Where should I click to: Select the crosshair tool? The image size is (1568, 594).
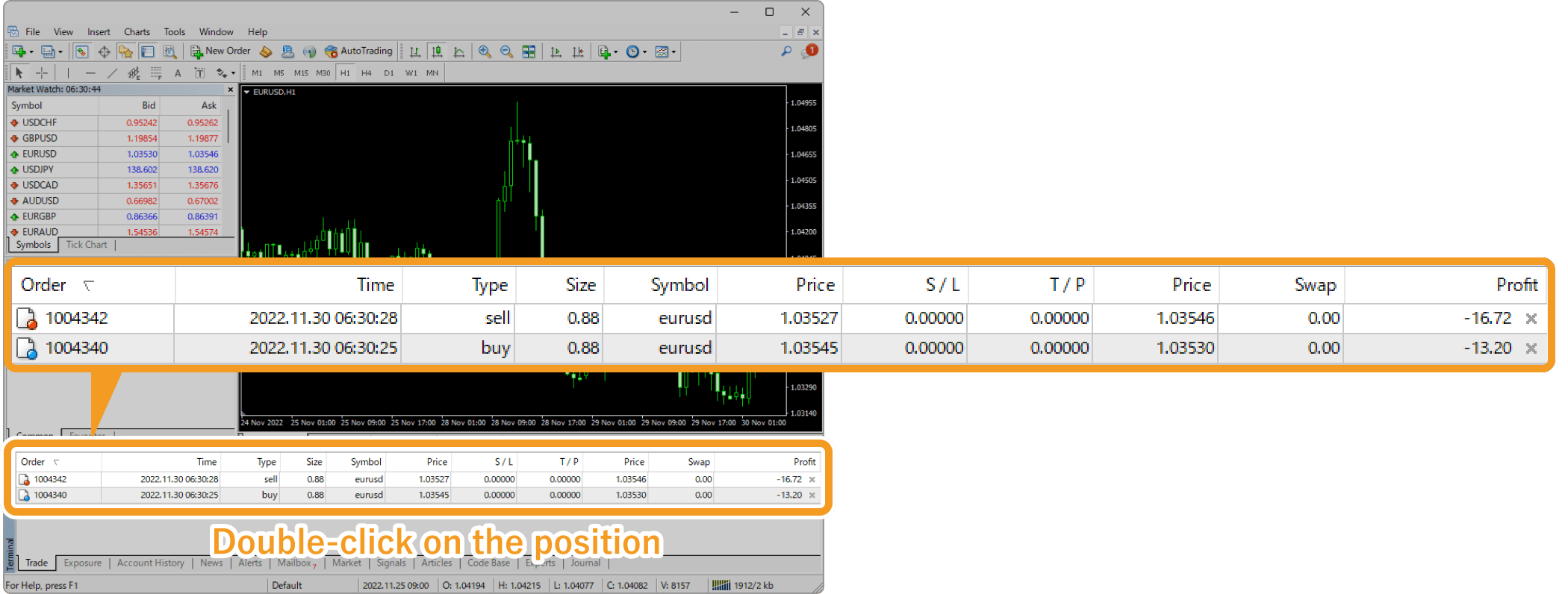(x=42, y=72)
